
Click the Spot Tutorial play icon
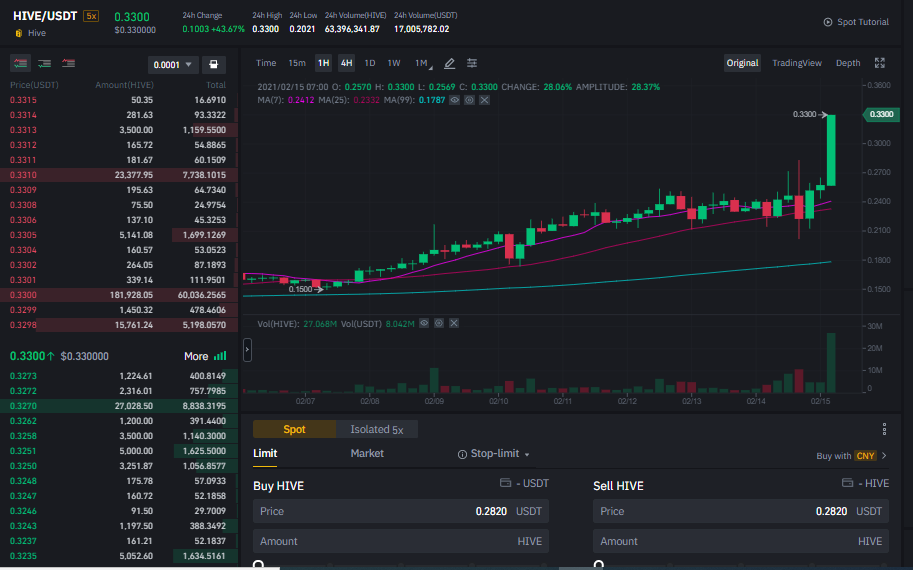click(x=827, y=22)
